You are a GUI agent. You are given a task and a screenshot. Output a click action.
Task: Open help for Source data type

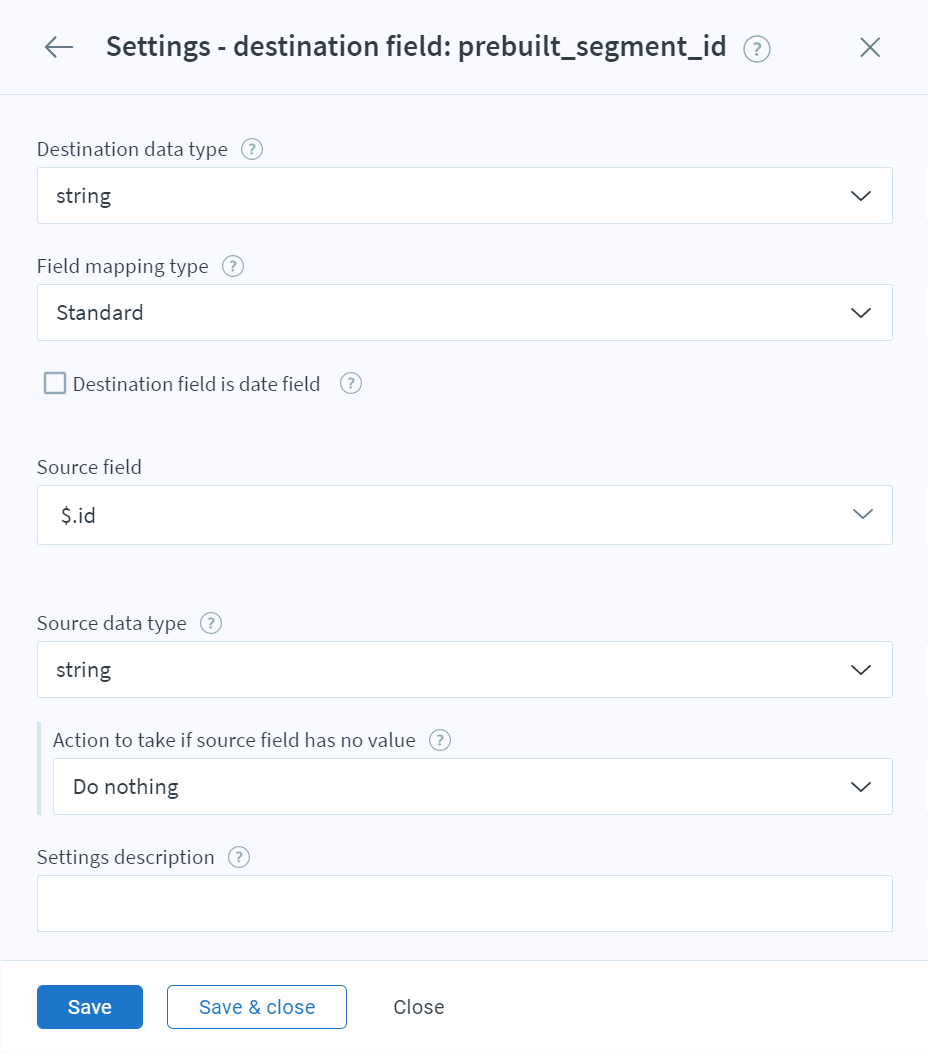coord(211,623)
